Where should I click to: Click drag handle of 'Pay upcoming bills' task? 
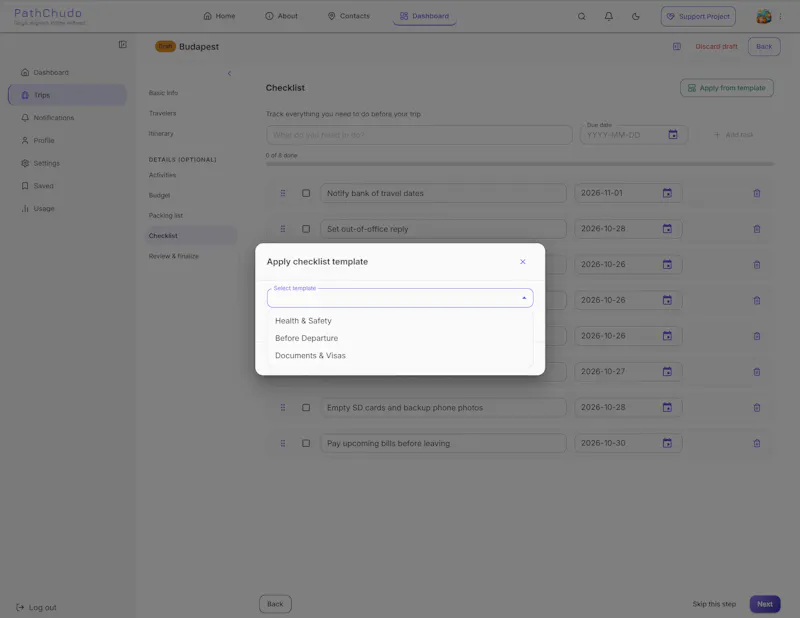283,443
